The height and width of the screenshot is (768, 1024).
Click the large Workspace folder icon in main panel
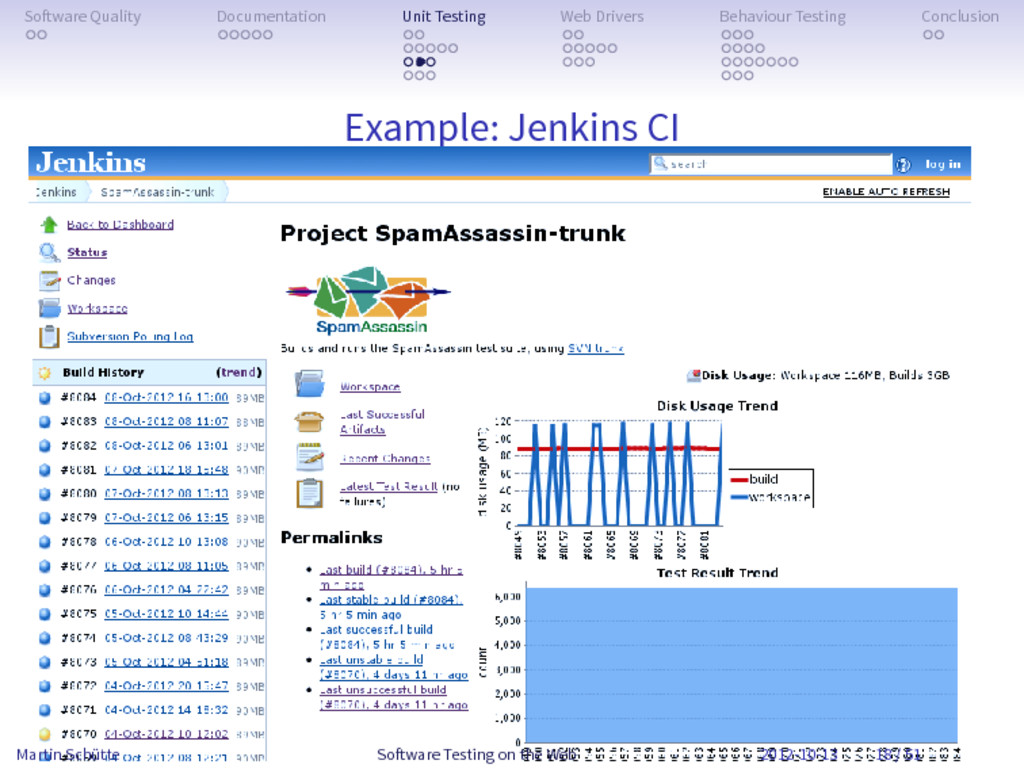310,383
